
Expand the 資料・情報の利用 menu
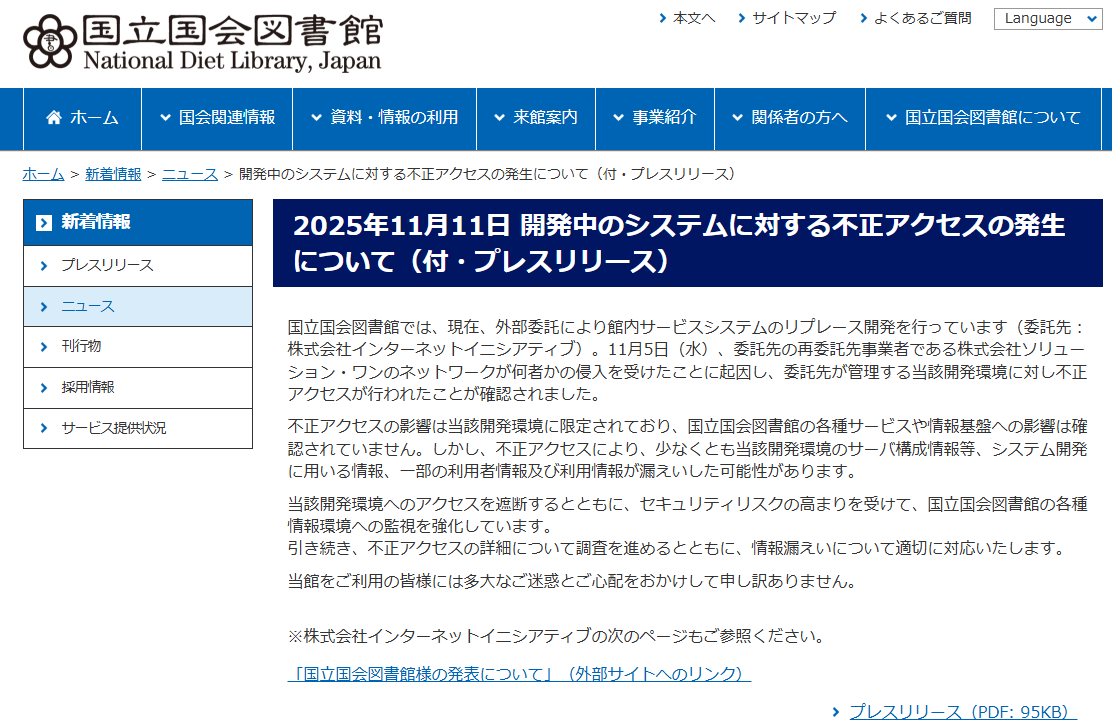coord(384,118)
